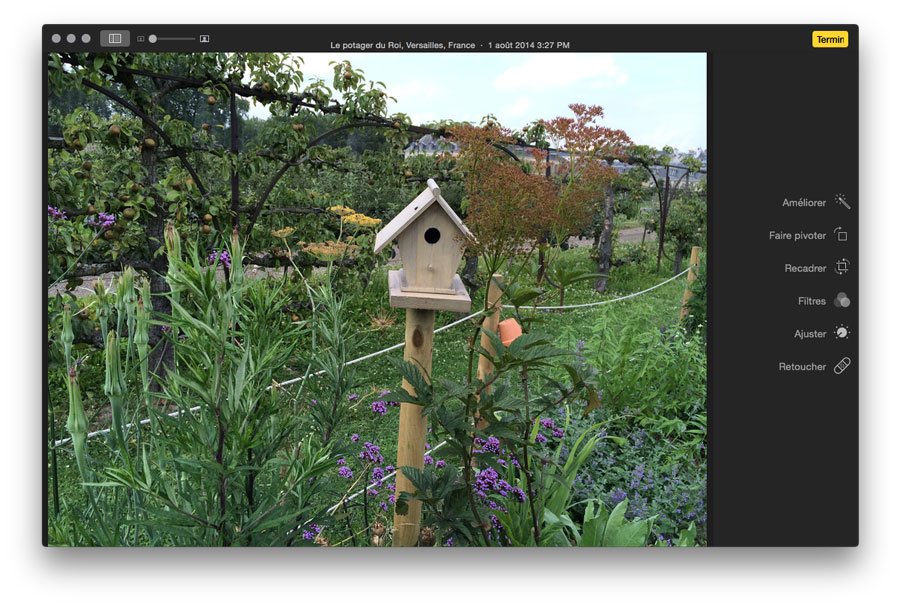
Task: Click the yellow Terminé button
Action: (x=830, y=39)
